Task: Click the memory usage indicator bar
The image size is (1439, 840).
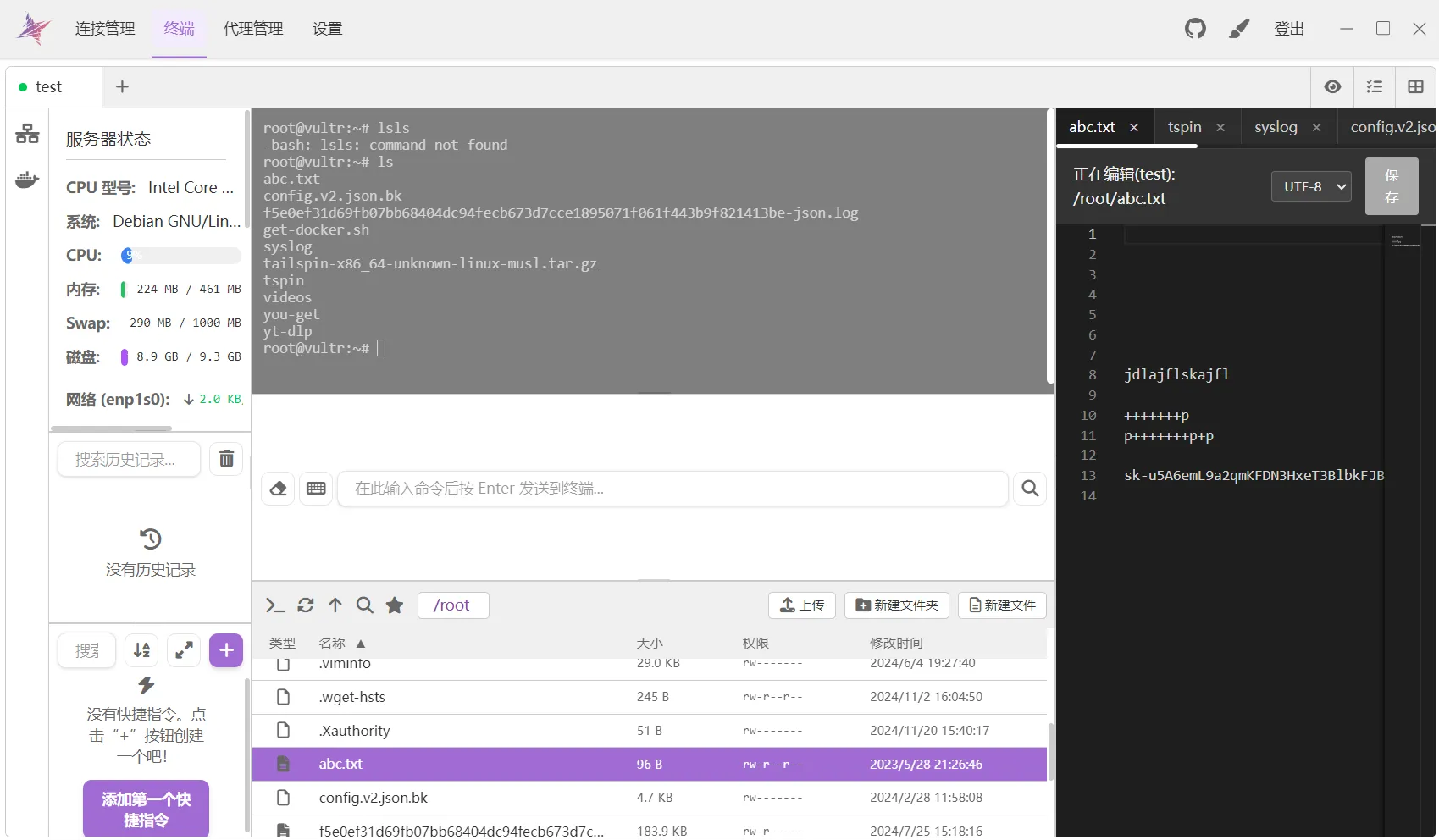Action: [x=123, y=290]
